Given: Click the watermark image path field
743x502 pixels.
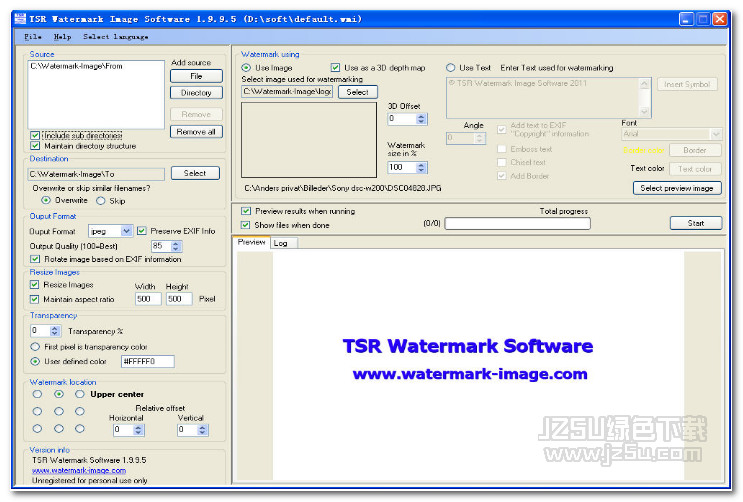Looking at the screenshot, I should click(x=287, y=91).
